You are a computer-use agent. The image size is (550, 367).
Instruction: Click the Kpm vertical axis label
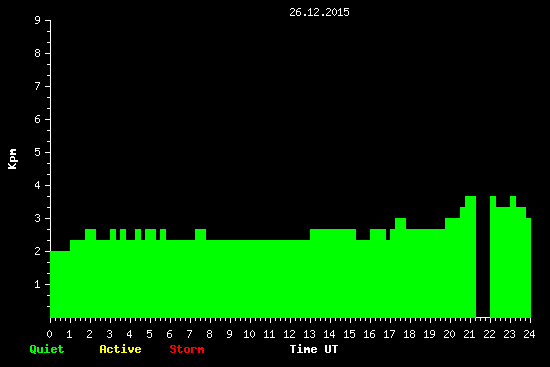point(13,159)
